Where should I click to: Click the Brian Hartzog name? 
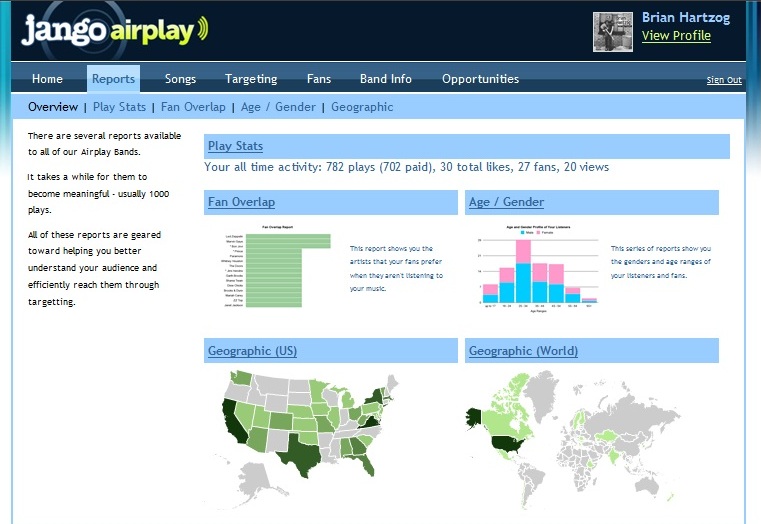[x=686, y=17]
